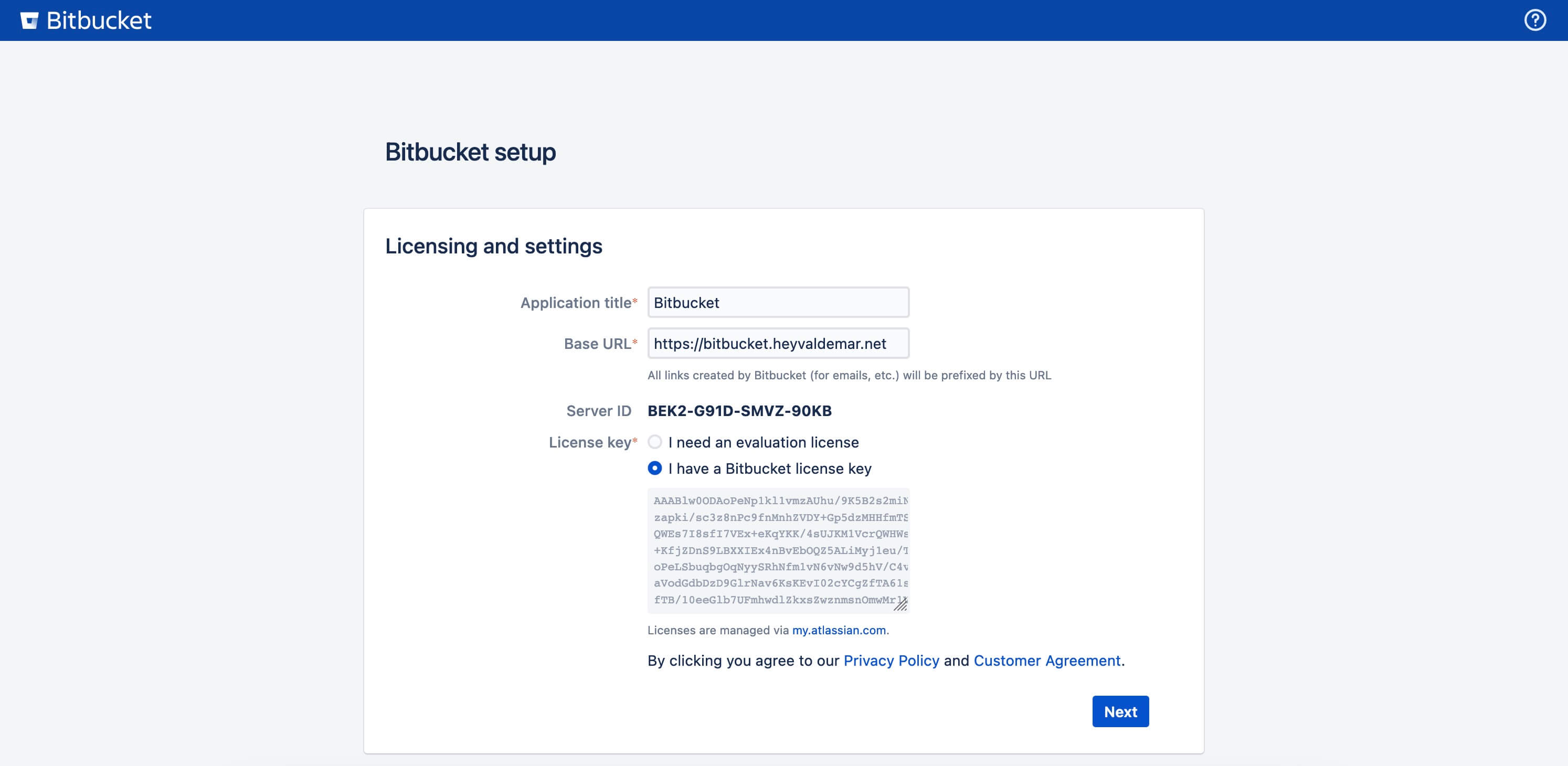
Task: Click the Bitbucket wordmark in header
Action: 99,20
